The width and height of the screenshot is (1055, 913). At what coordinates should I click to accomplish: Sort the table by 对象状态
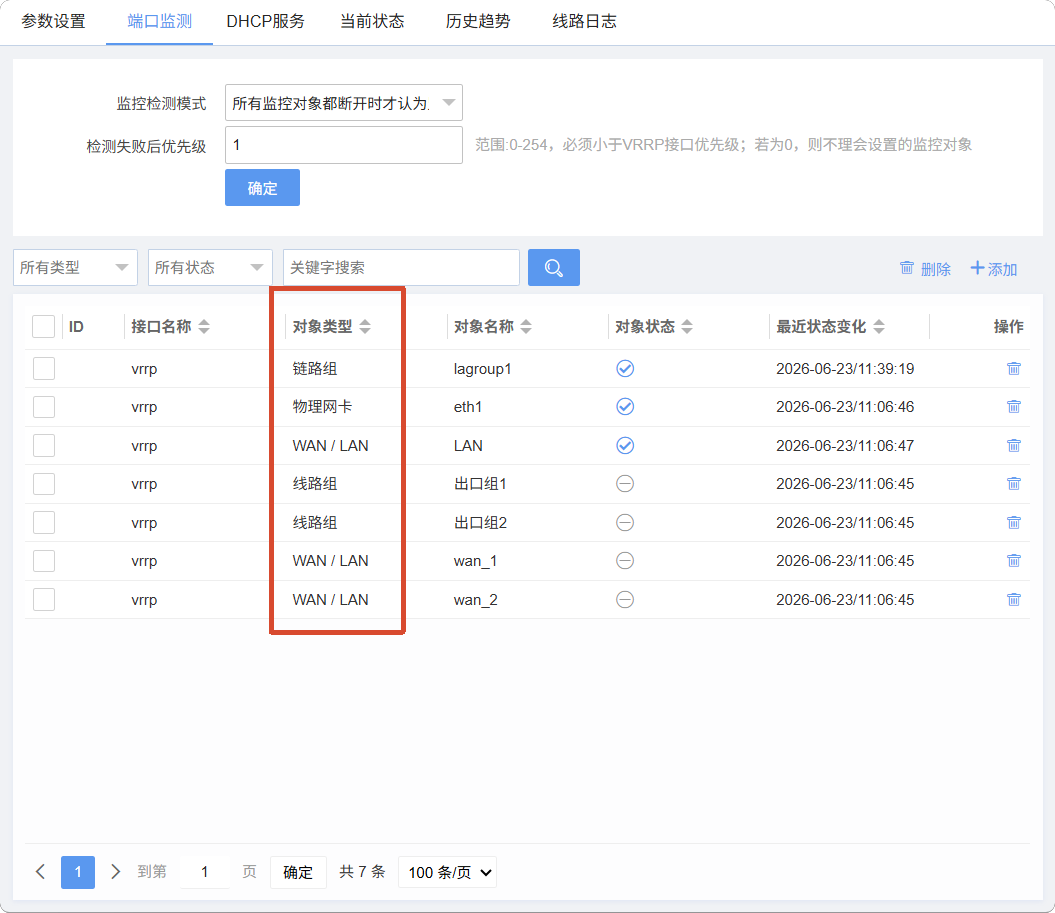[687, 327]
